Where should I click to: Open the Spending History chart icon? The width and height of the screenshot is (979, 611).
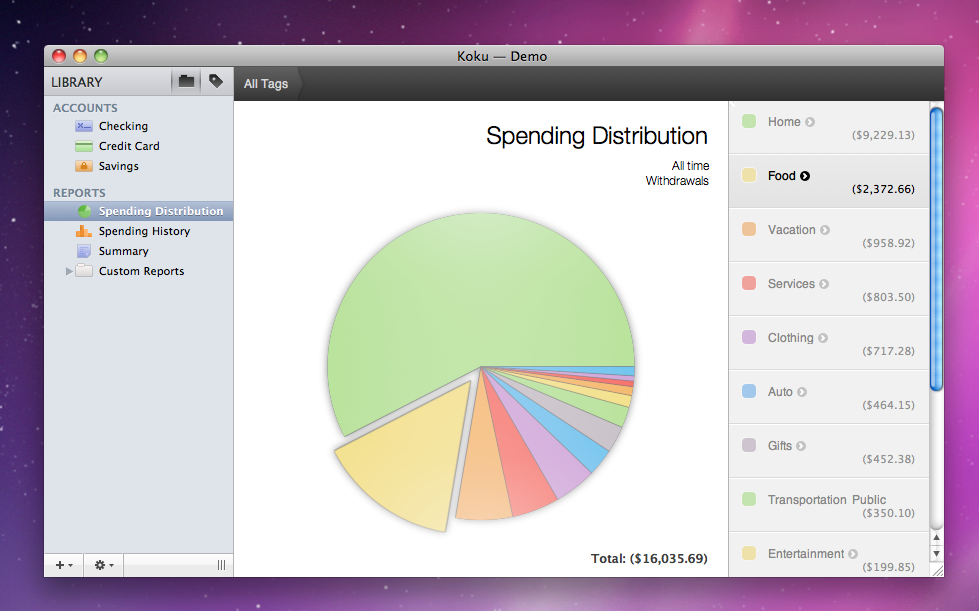(84, 231)
